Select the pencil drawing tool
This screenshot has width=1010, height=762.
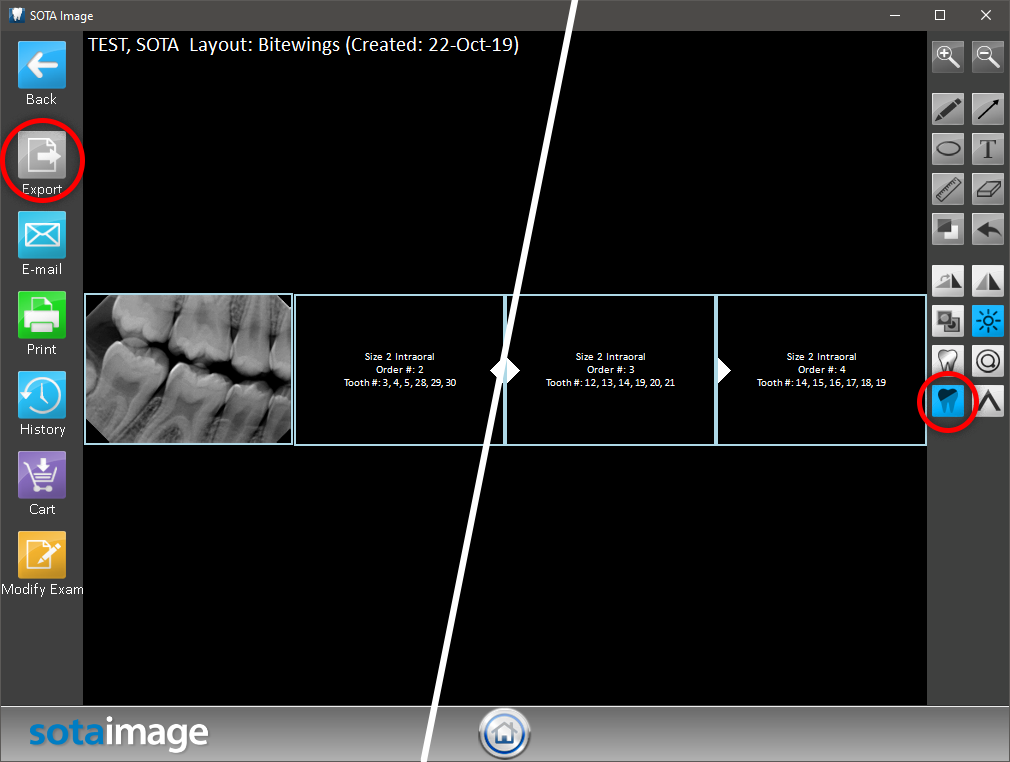pos(948,109)
